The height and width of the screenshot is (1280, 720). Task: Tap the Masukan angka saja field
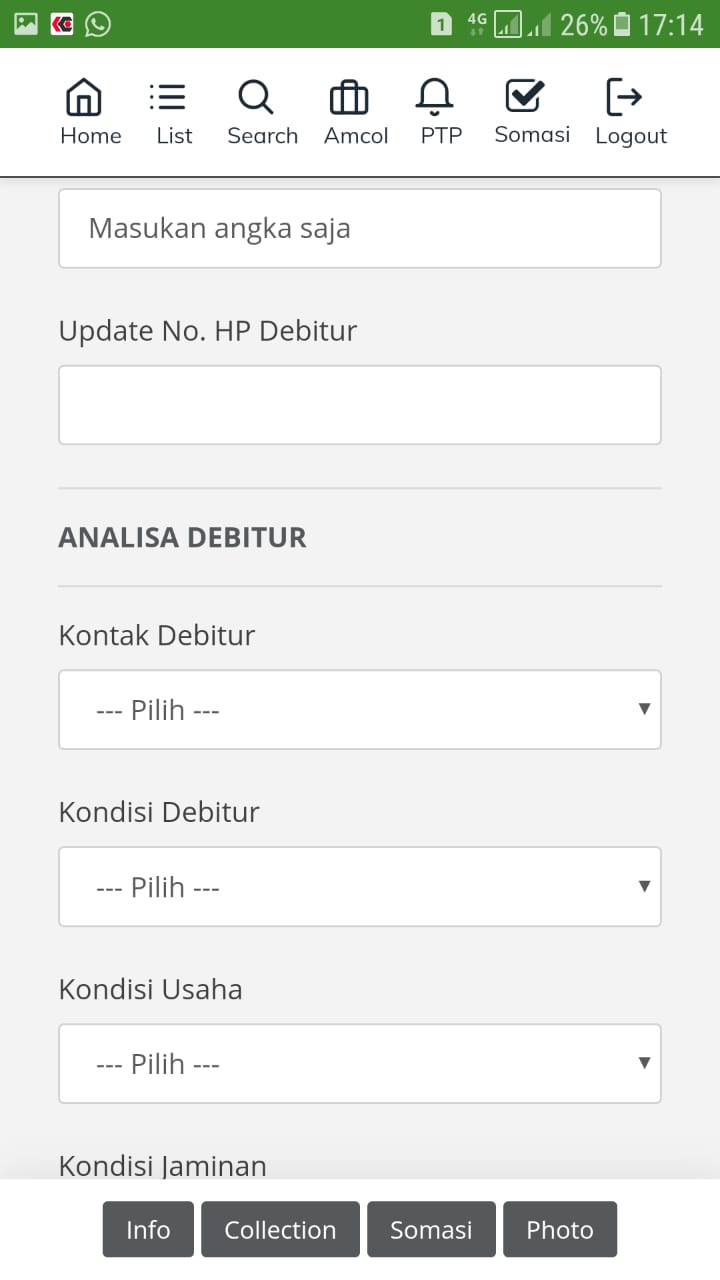pyautogui.click(x=360, y=229)
